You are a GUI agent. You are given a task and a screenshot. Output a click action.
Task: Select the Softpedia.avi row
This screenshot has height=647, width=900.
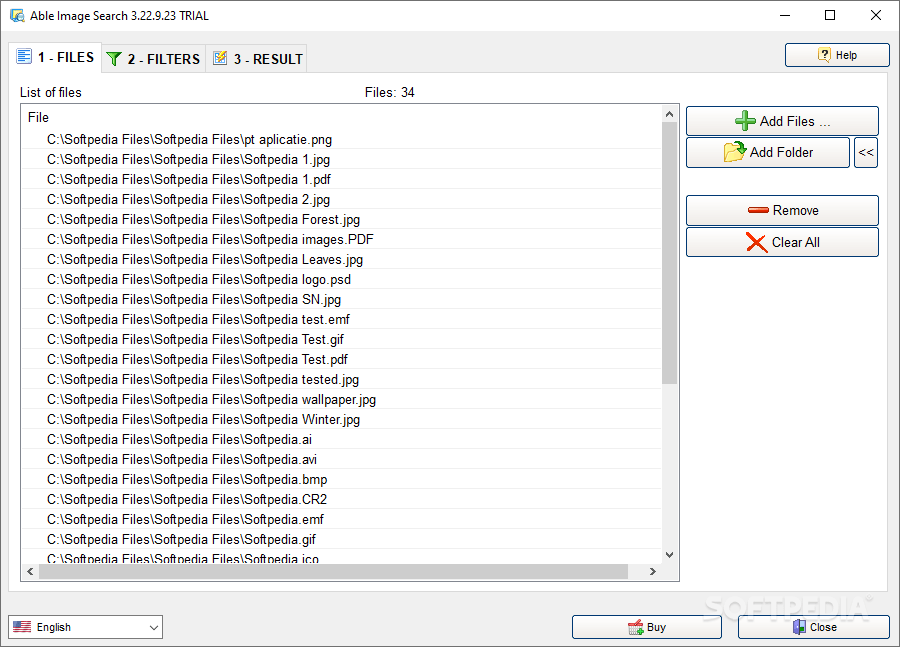(342, 459)
